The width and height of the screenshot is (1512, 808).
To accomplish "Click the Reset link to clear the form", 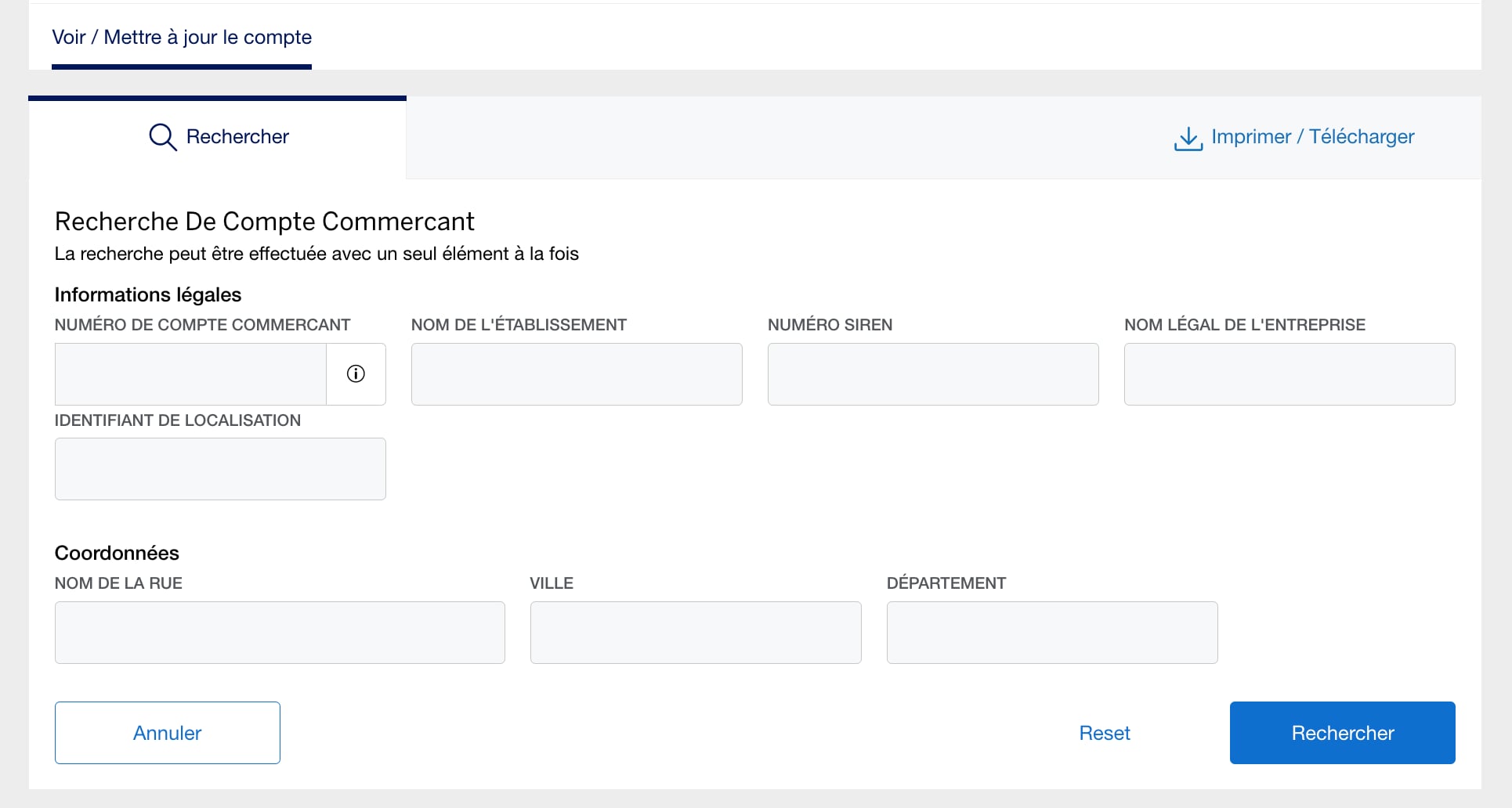I will pyautogui.click(x=1104, y=733).
